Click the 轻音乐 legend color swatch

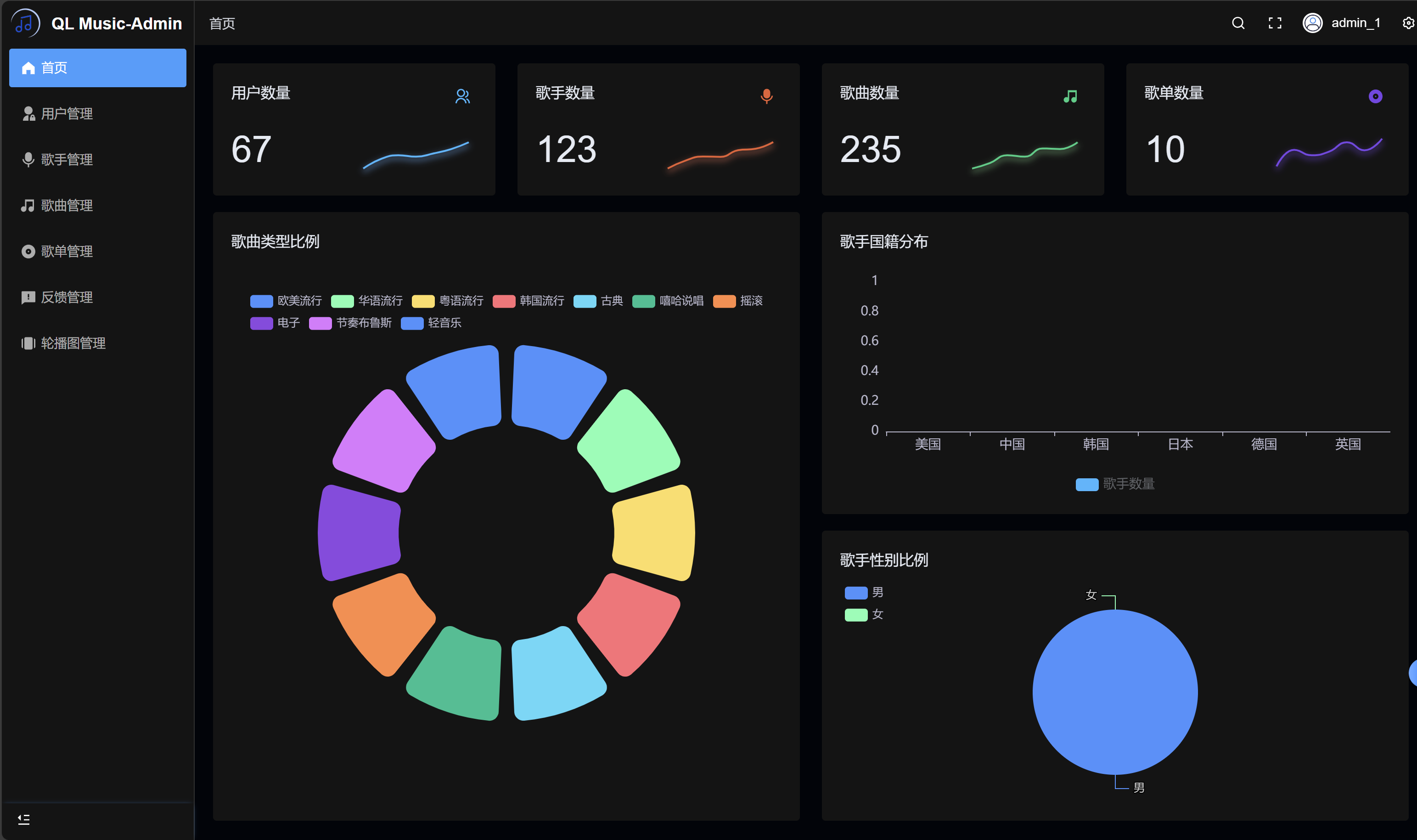click(412, 323)
